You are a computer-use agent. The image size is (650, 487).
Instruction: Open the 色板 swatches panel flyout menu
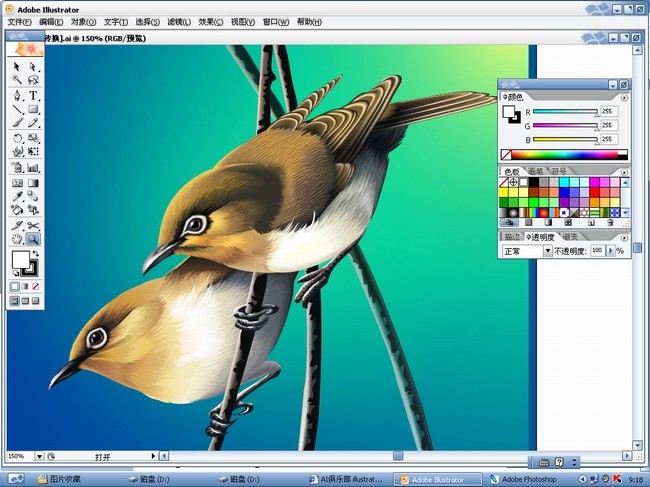tap(624, 172)
